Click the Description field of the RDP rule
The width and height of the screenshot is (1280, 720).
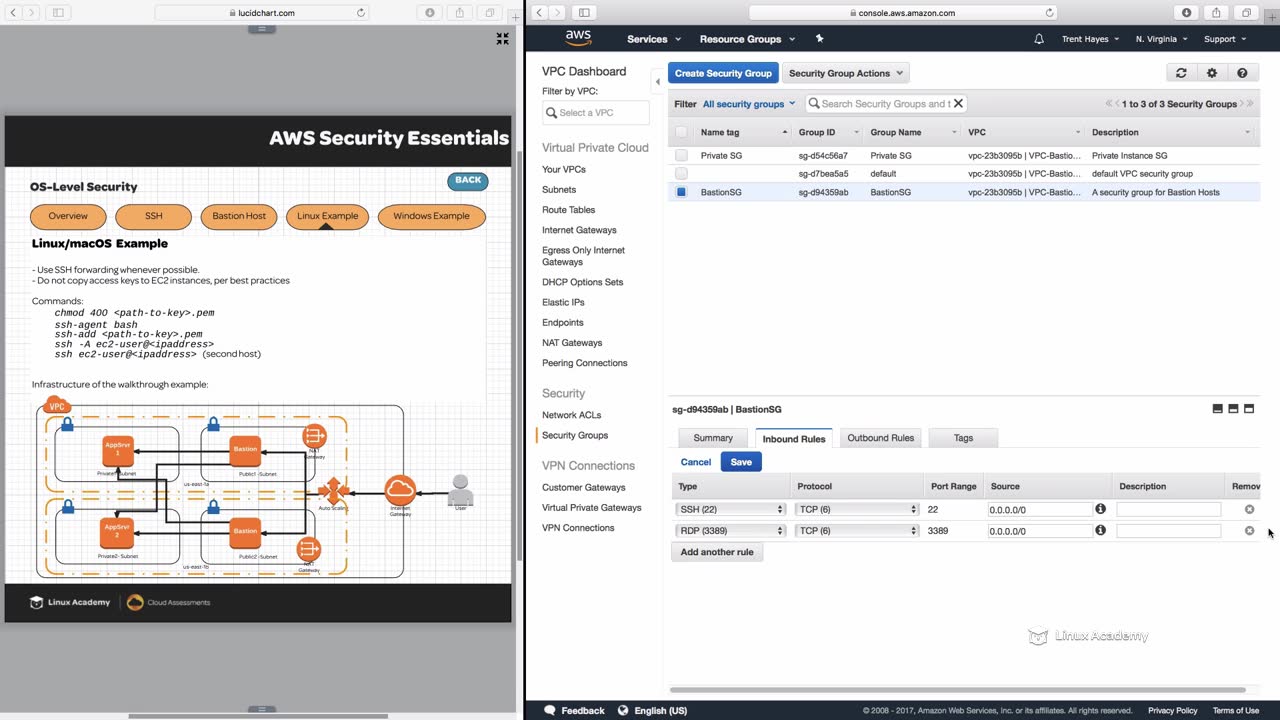click(1169, 531)
